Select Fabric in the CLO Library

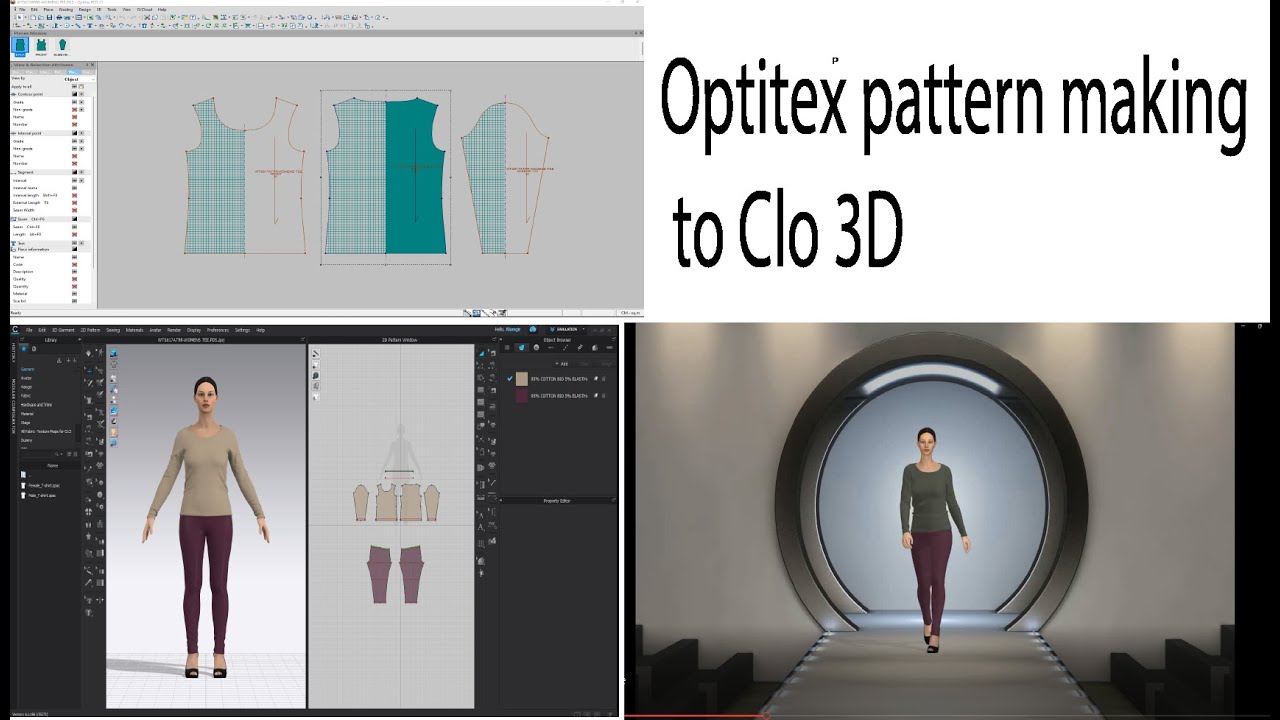click(26, 396)
